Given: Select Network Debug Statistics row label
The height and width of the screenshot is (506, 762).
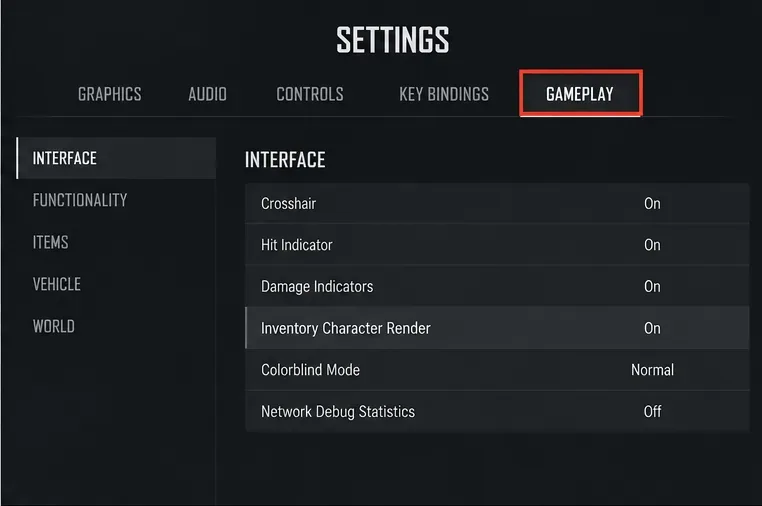Looking at the screenshot, I should [338, 412].
